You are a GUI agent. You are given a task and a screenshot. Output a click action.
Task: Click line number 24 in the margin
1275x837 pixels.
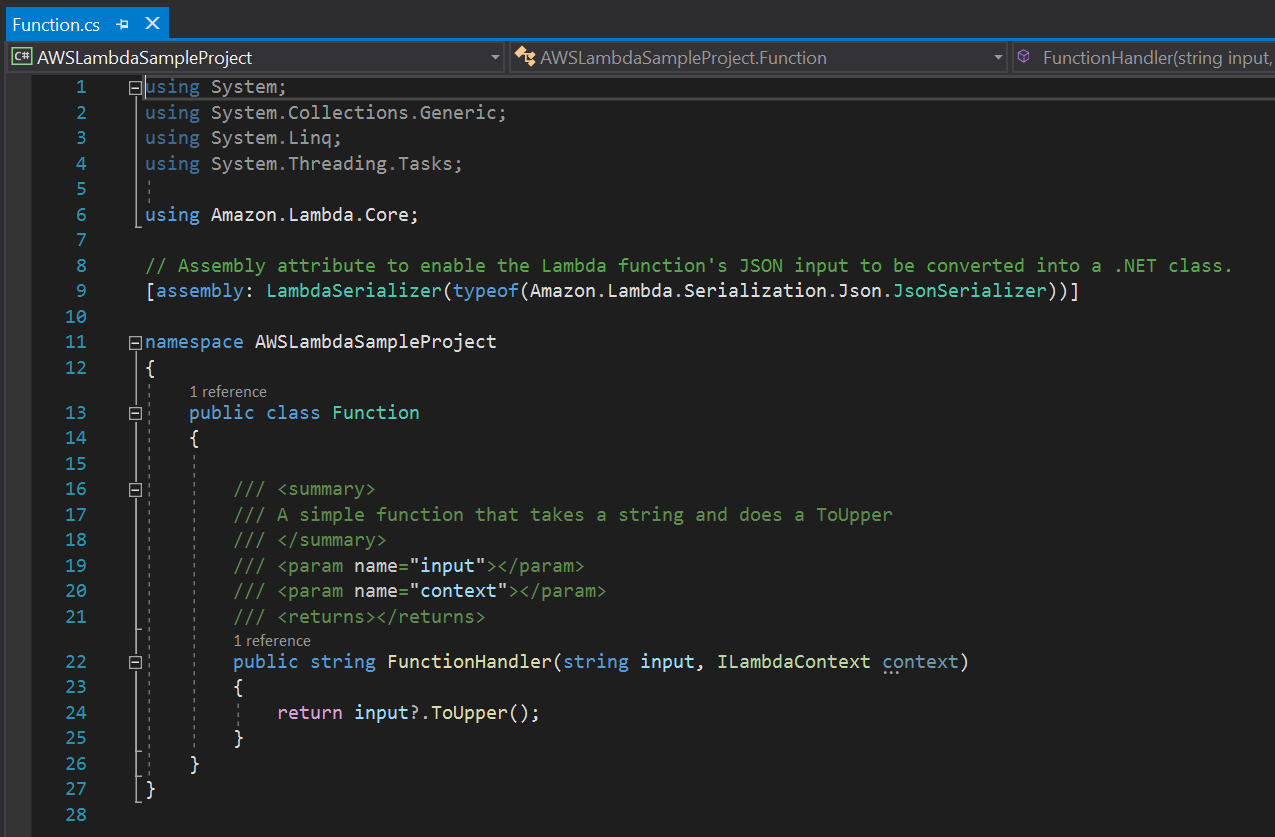point(75,713)
